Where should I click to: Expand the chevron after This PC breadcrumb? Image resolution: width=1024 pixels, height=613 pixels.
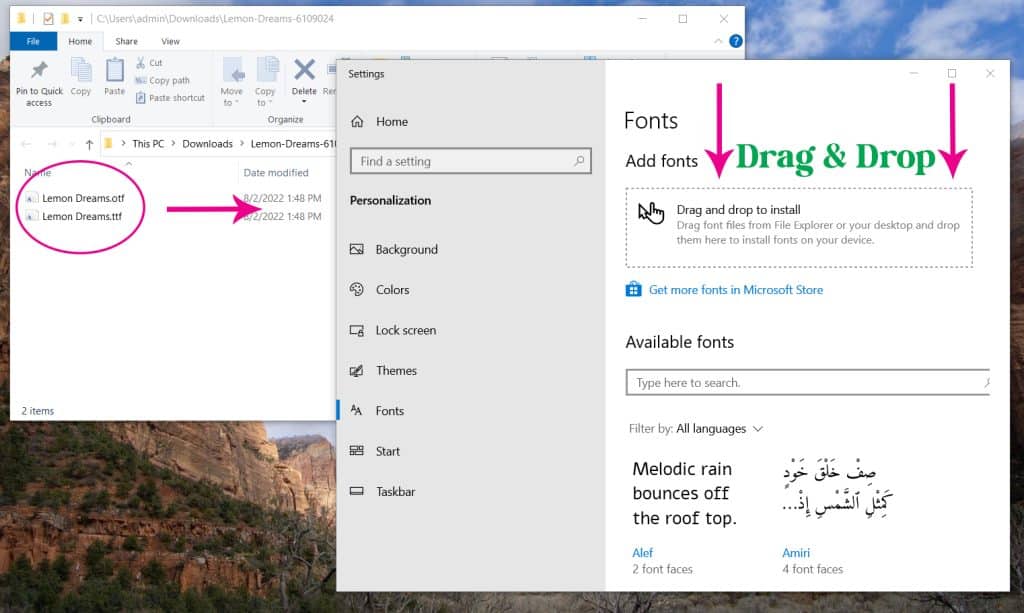pos(173,144)
